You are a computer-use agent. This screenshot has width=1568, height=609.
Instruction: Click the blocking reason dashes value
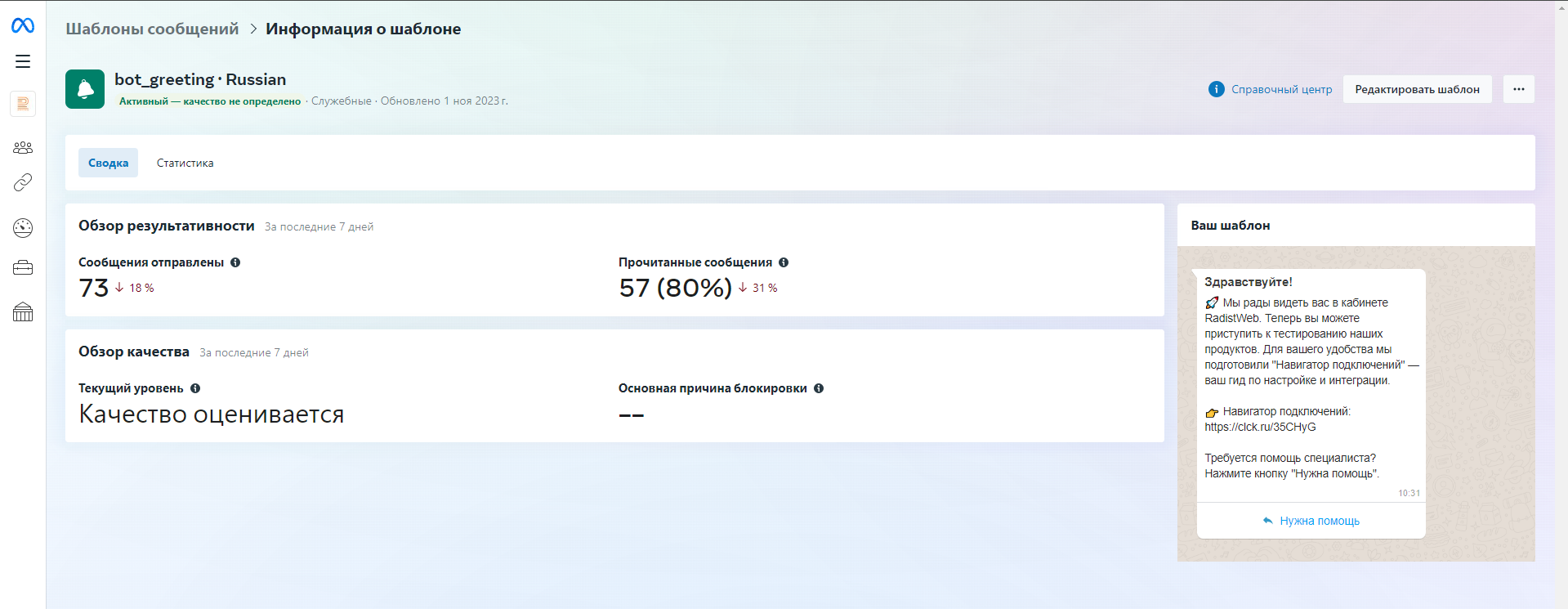pos(632,415)
